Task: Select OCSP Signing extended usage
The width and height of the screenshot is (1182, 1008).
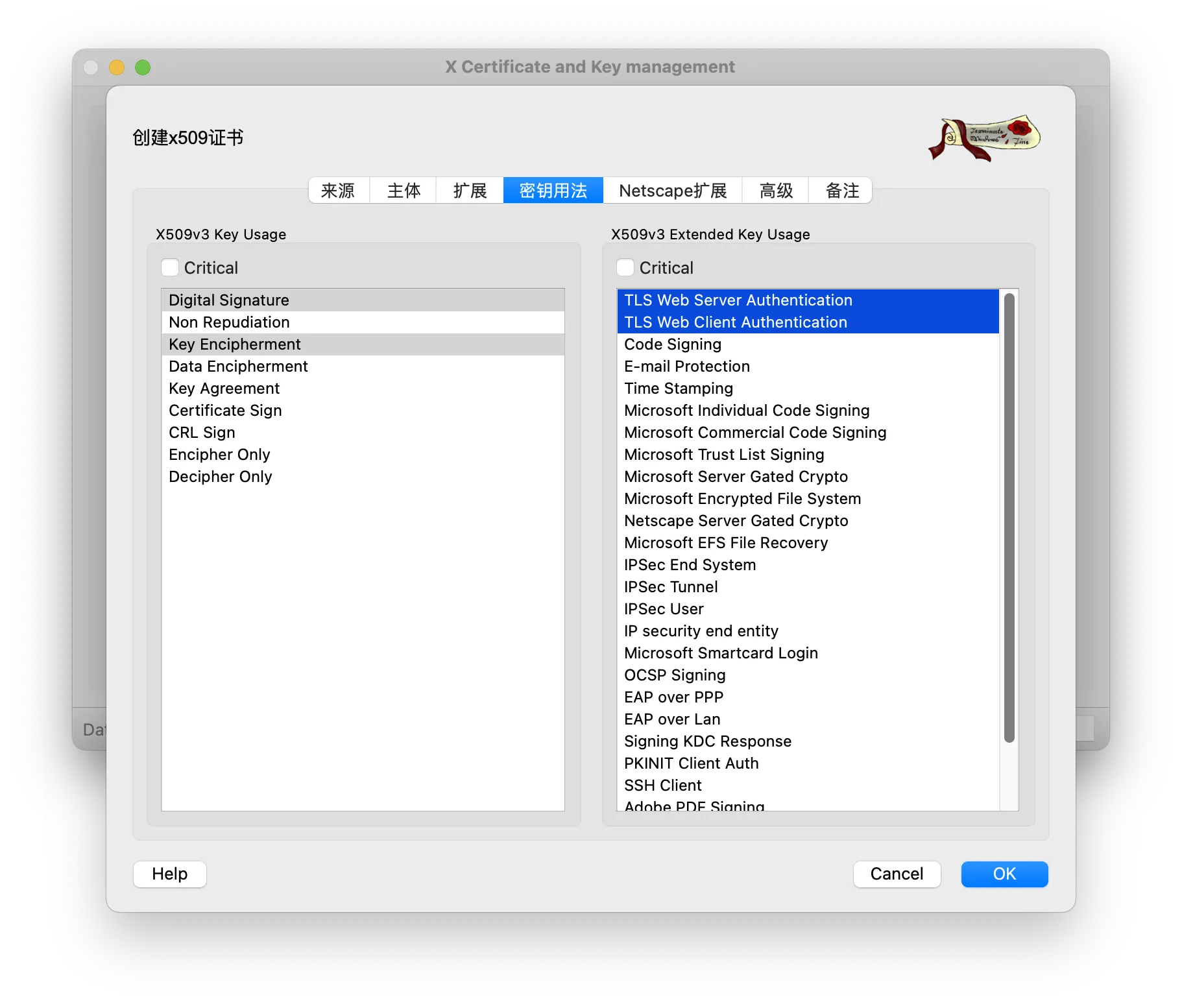Action: (x=675, y=675)
